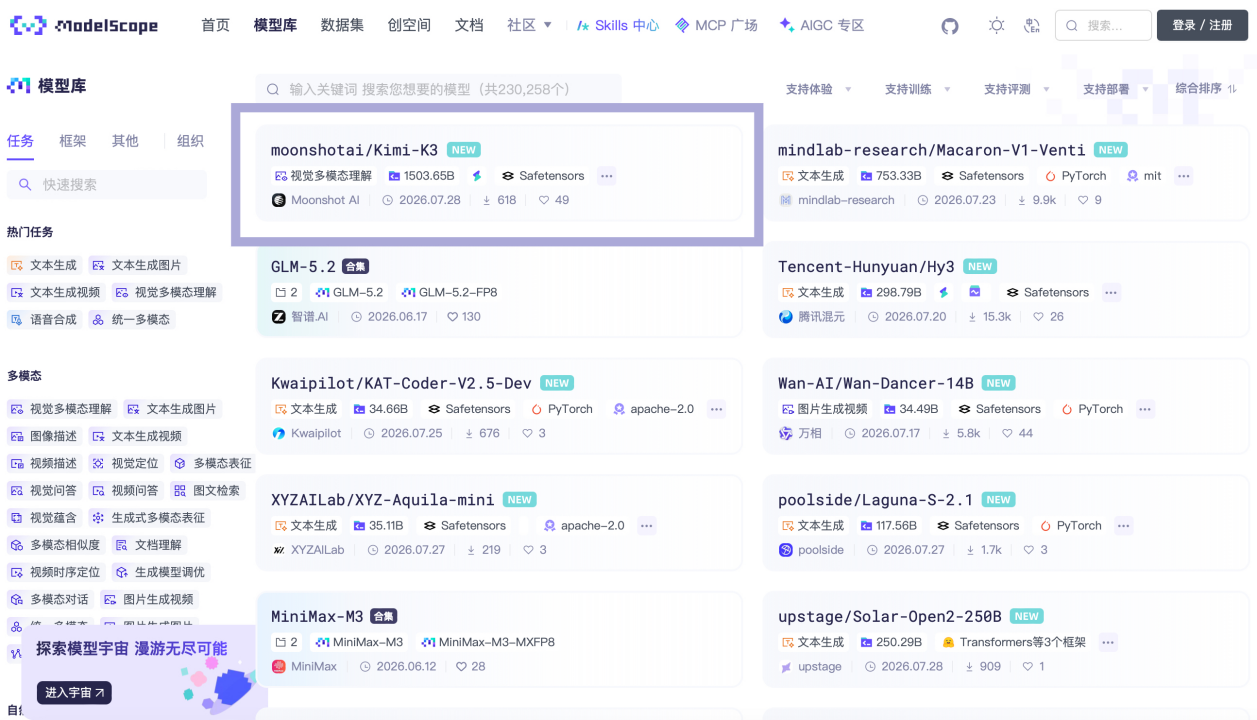1257x720 pixels.
Task: Open the Moonshot AI organization avatar
Action: (x=279, y=200)
